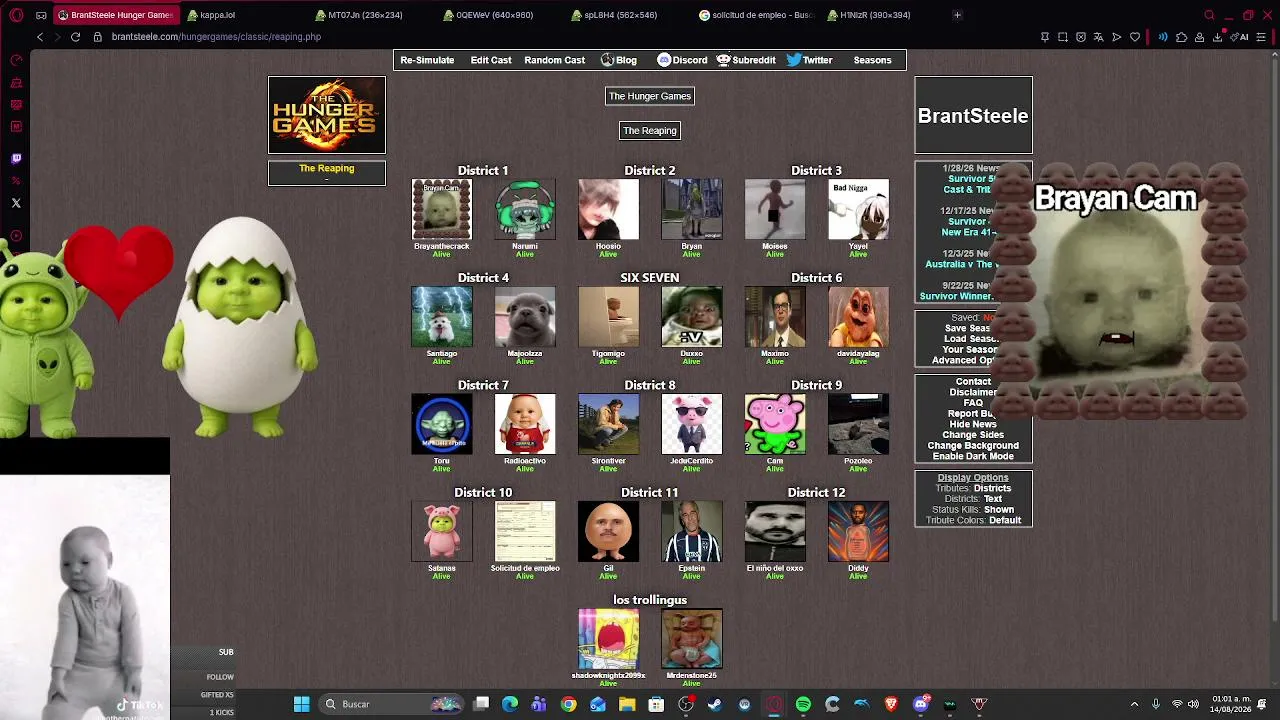Viewport: 1280px width, 720px height.
Task: Open Spotify from taskbar
Action: click(x=803, y=704)
